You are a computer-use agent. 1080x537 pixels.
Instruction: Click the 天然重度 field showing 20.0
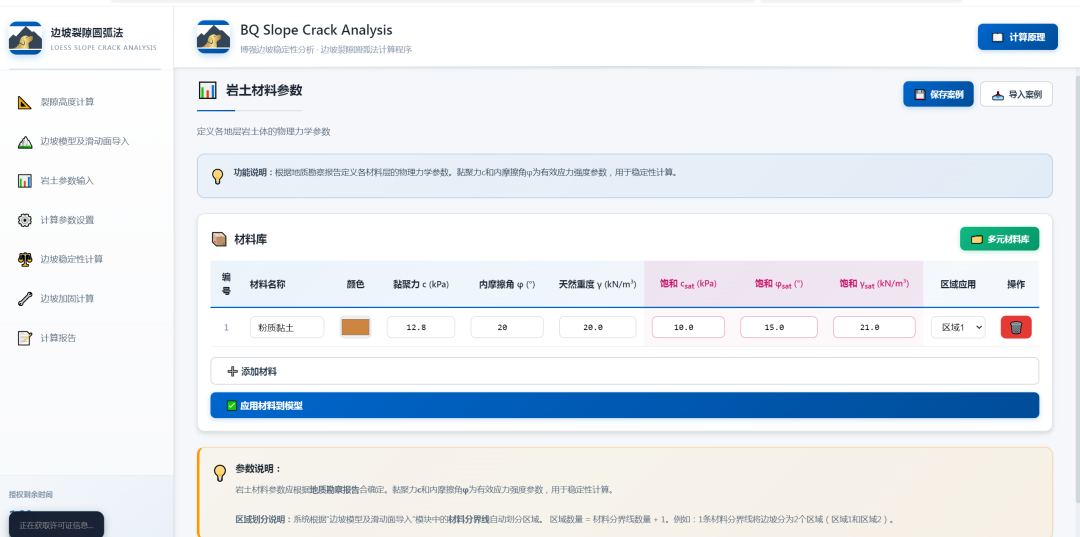(597, 327)
